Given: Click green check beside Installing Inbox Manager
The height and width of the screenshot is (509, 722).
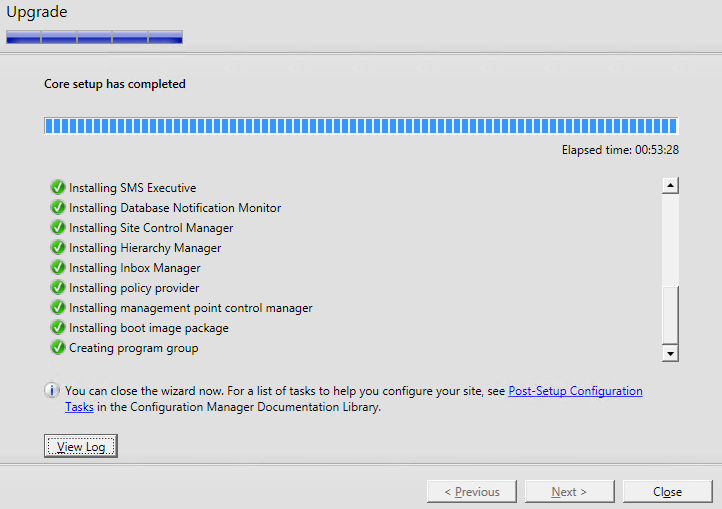Looking at the screenshot, I should point(58,267).
